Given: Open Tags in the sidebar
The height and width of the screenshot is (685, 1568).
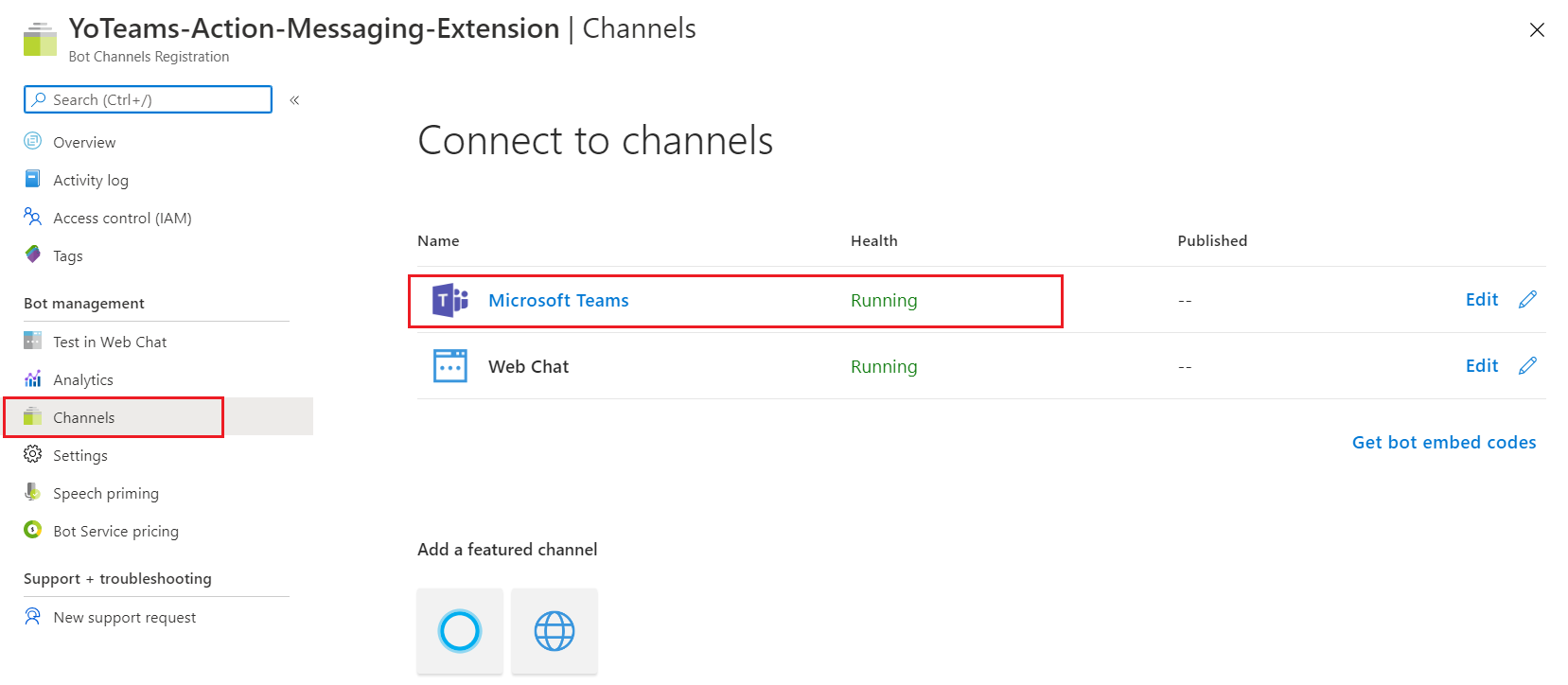Looking at the screenshot, I should coord(68,256).
